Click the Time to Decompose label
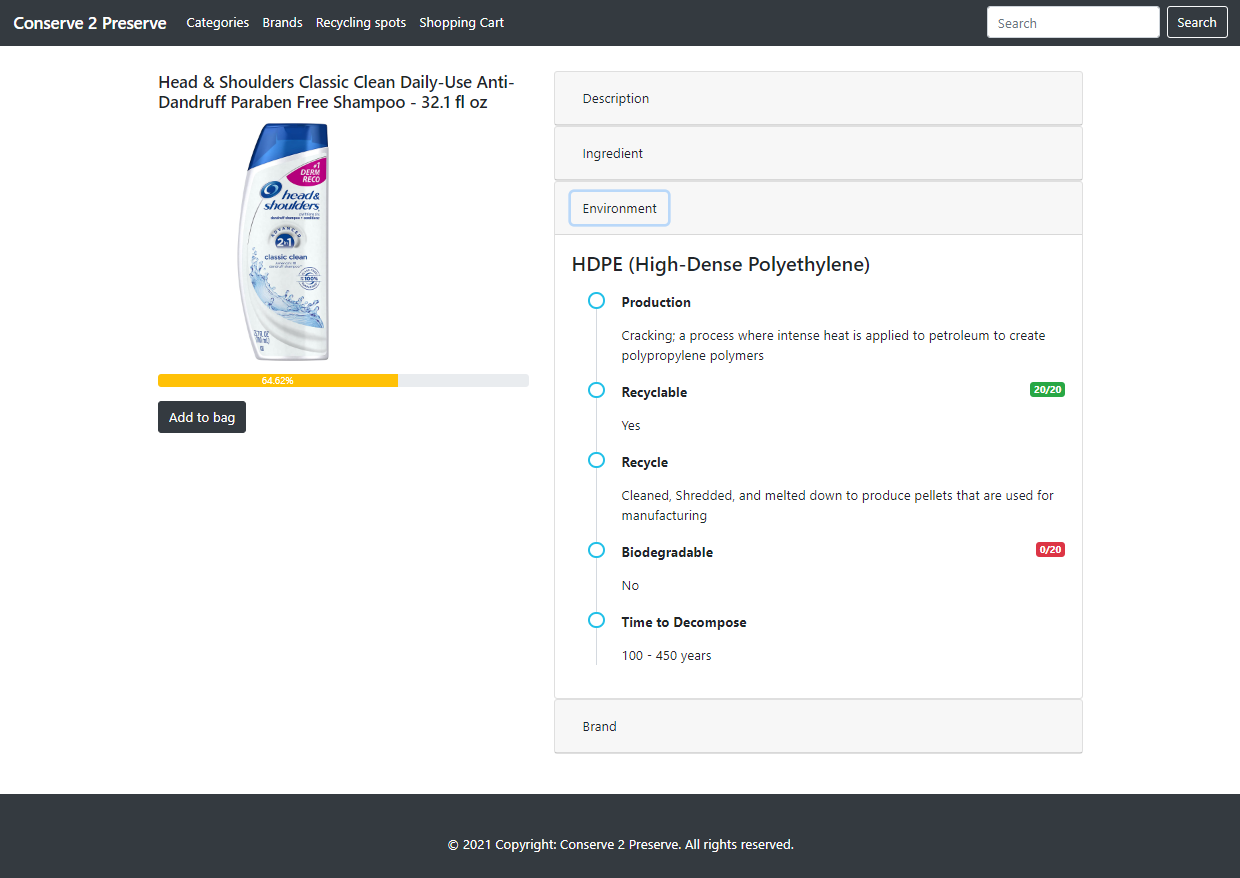This screenshot has height=878, width=1240. pos(684,622)
